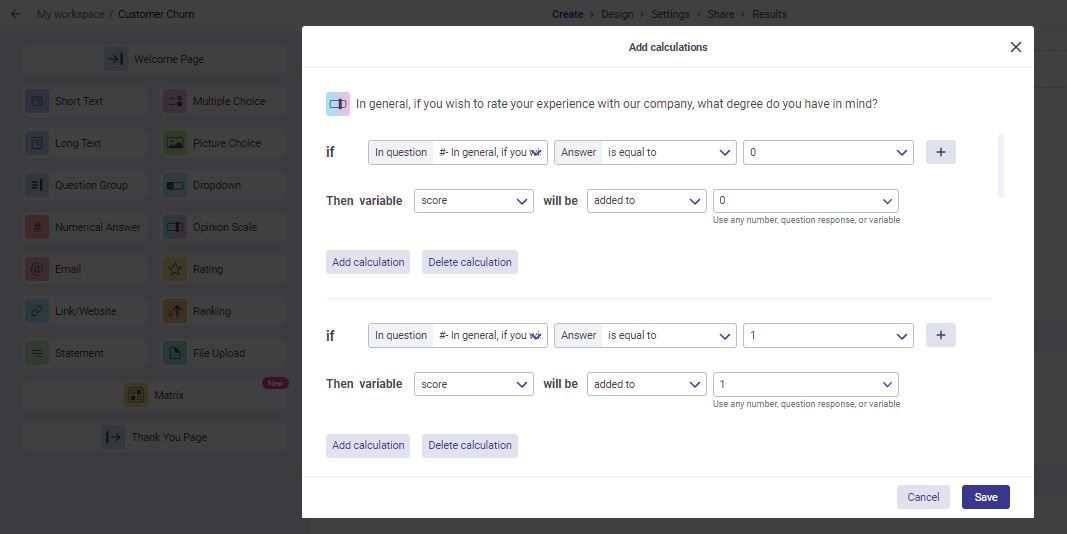Screen dimensions: 1067x534
Task: Open question dropdown in second if row
Action: [x=458, y=335]
